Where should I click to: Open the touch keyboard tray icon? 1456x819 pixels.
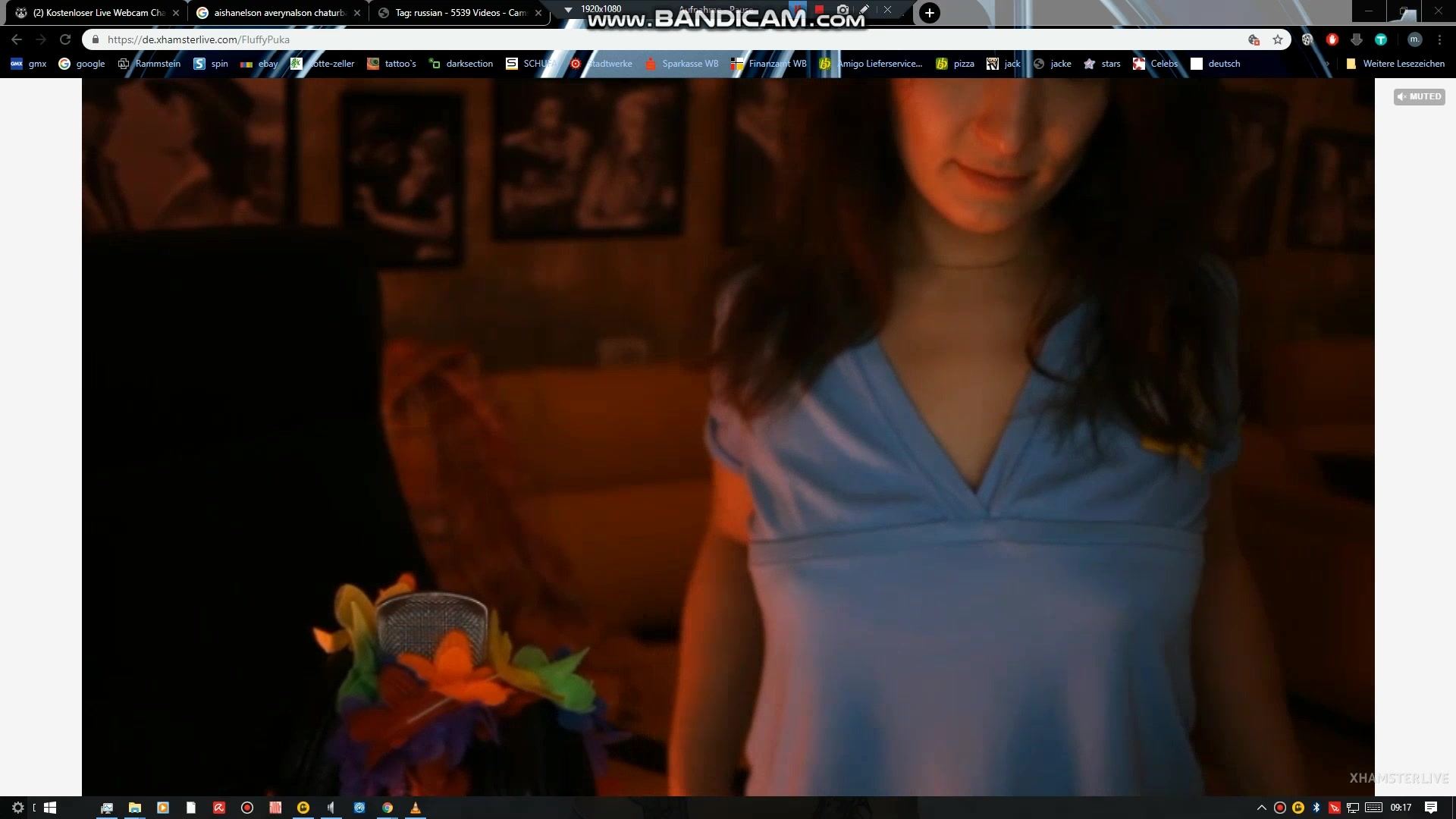pos(1373,808)
